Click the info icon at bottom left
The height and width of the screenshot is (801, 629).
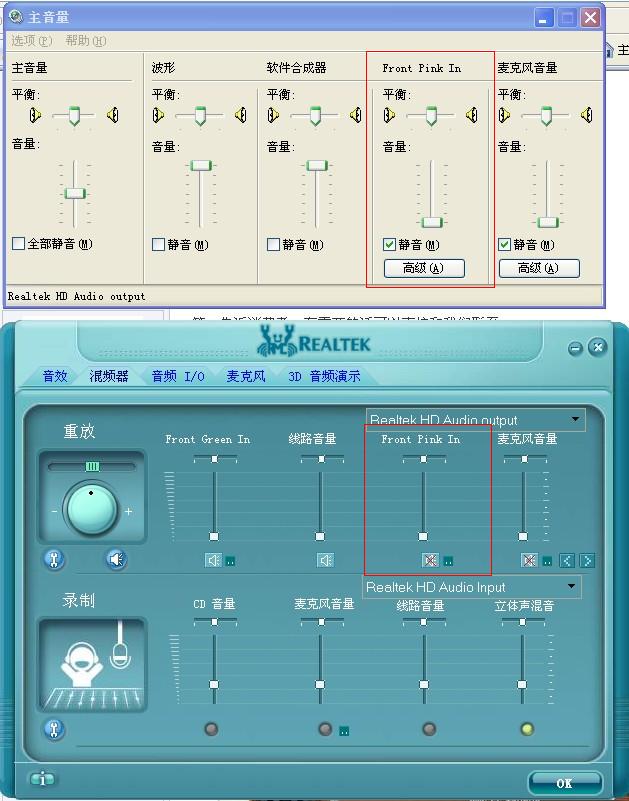pos(41,779)
